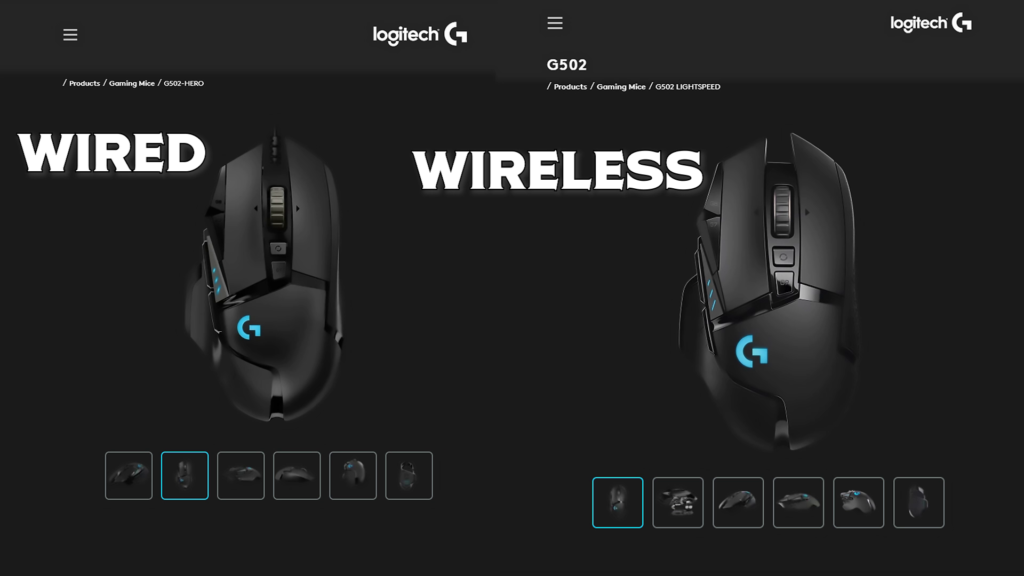Open Gaming Mice breadcrumb on LIGHTSPEED page

pos(621,87)
